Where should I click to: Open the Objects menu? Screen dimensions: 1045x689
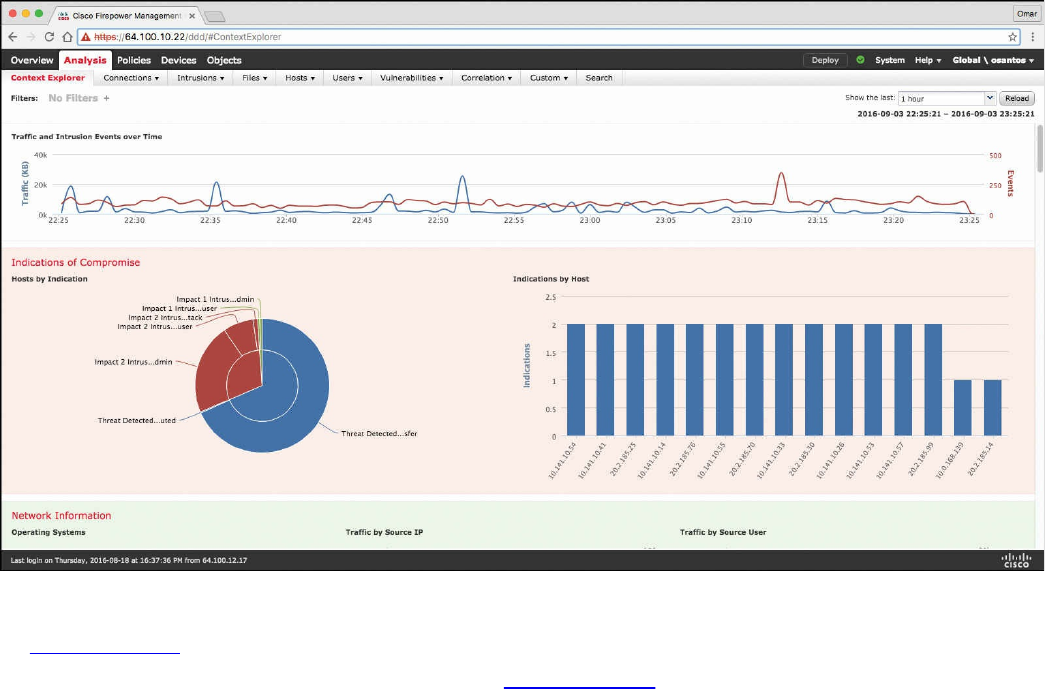point(224,60)
